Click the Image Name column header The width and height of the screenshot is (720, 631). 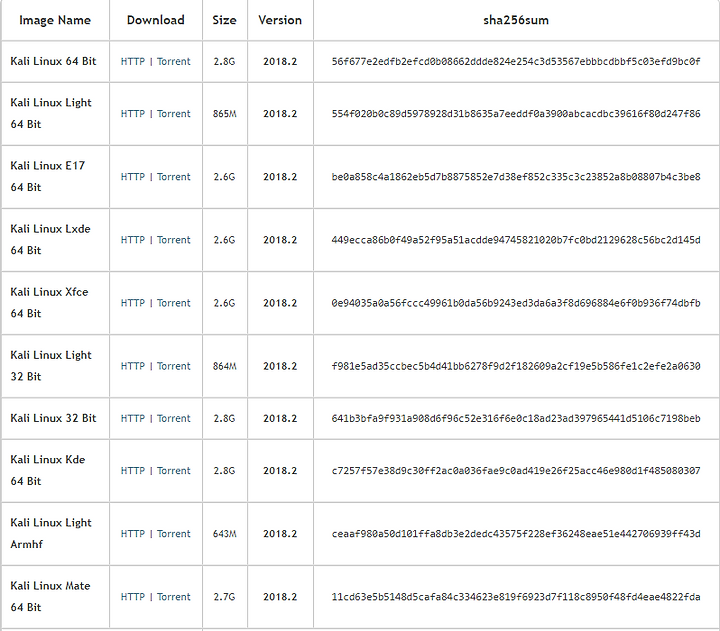(55, 20)
